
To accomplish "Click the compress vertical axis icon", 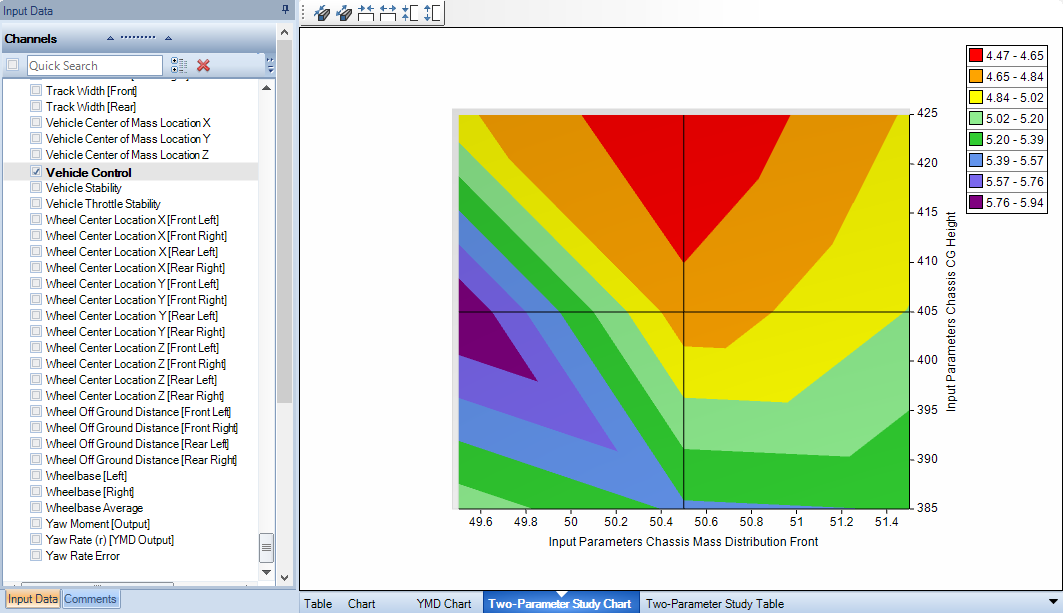I will [410, 13].
